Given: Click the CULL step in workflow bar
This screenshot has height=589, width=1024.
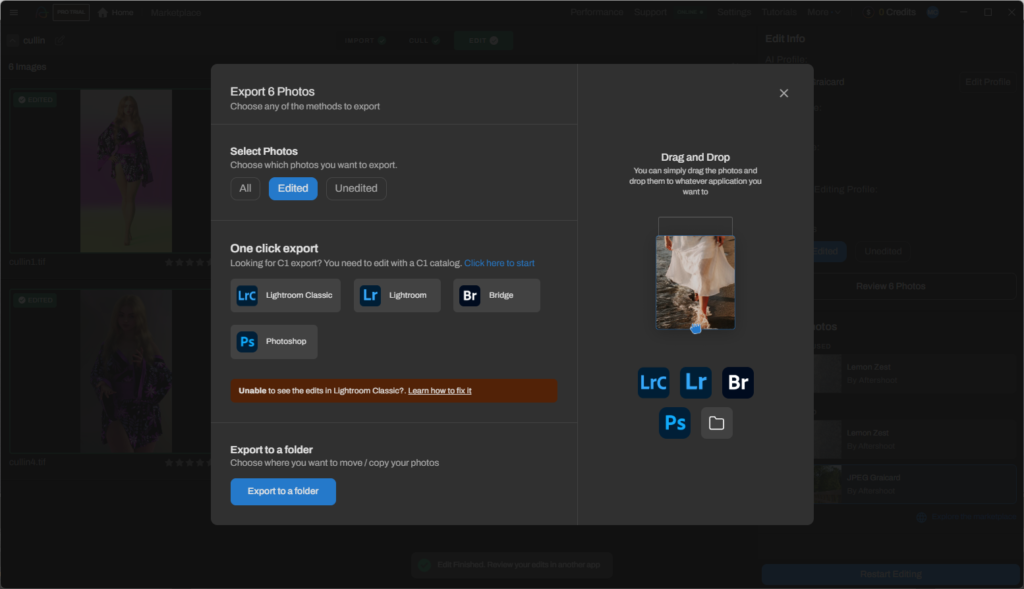Looking at the screenshot, I should pos(424,40).
